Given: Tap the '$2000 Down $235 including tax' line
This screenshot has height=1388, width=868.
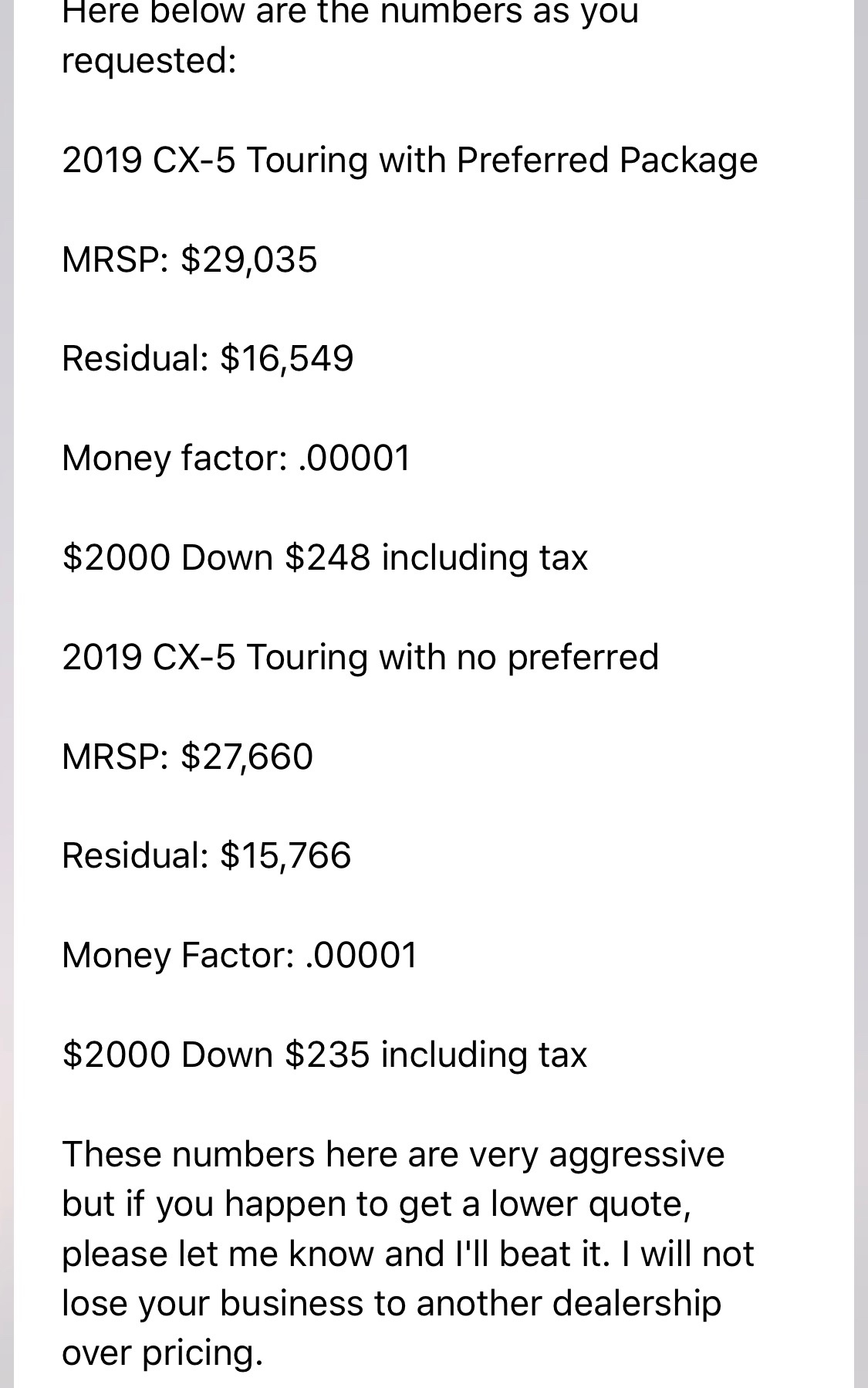Looking at the screenshot, I should (325, 1055).
